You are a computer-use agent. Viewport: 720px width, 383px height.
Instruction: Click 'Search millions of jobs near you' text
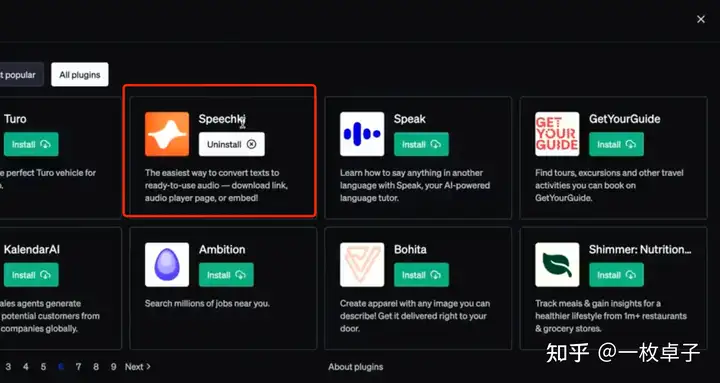[x=207, y=304]
